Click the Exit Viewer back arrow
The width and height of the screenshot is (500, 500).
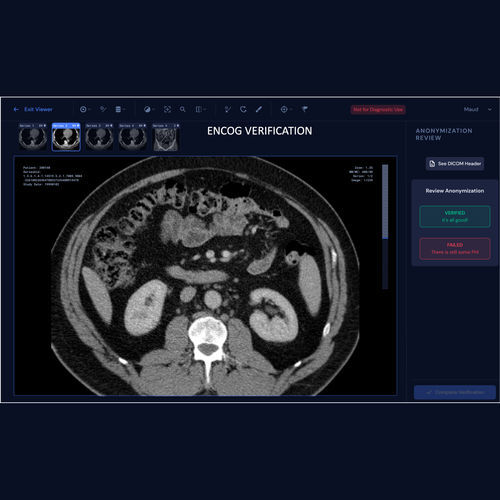(x=16, y=109)
